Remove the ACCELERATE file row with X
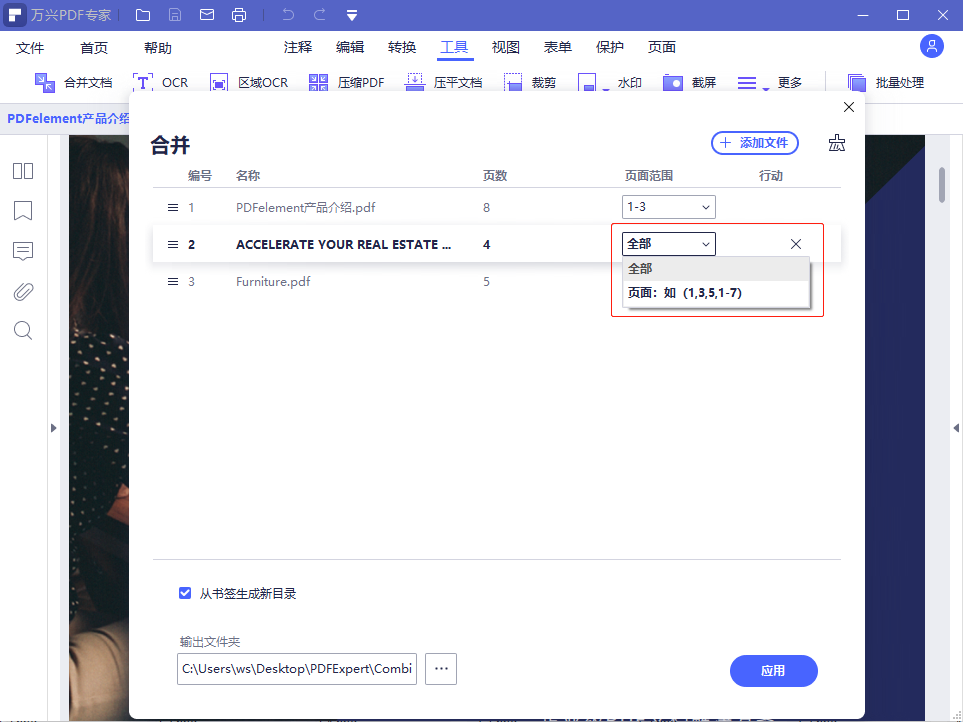Screen dimensions: 963x722 pos(796,244)
